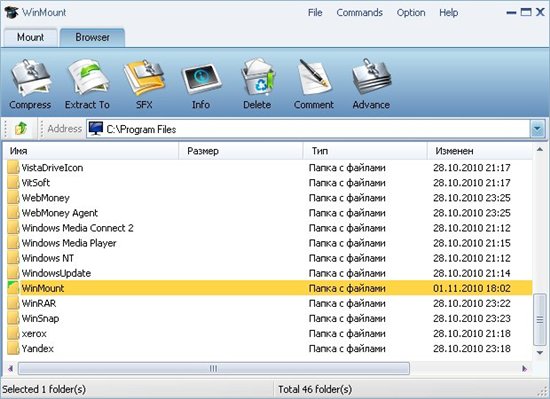Screen dimensions: 550x399
Task: Click the Advance toolbar icon
Action: click(x=371, y=77)
